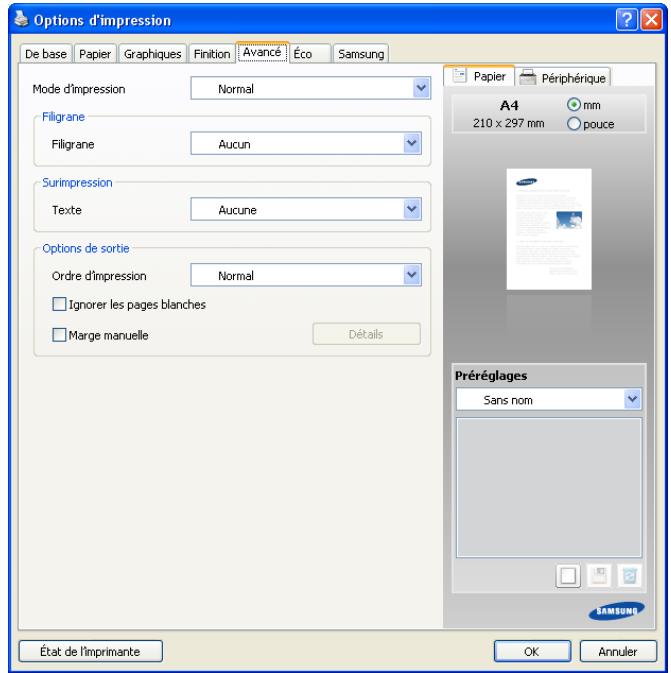Close the Options d'impression dialog
671x673 pixels.
point(651,19)
